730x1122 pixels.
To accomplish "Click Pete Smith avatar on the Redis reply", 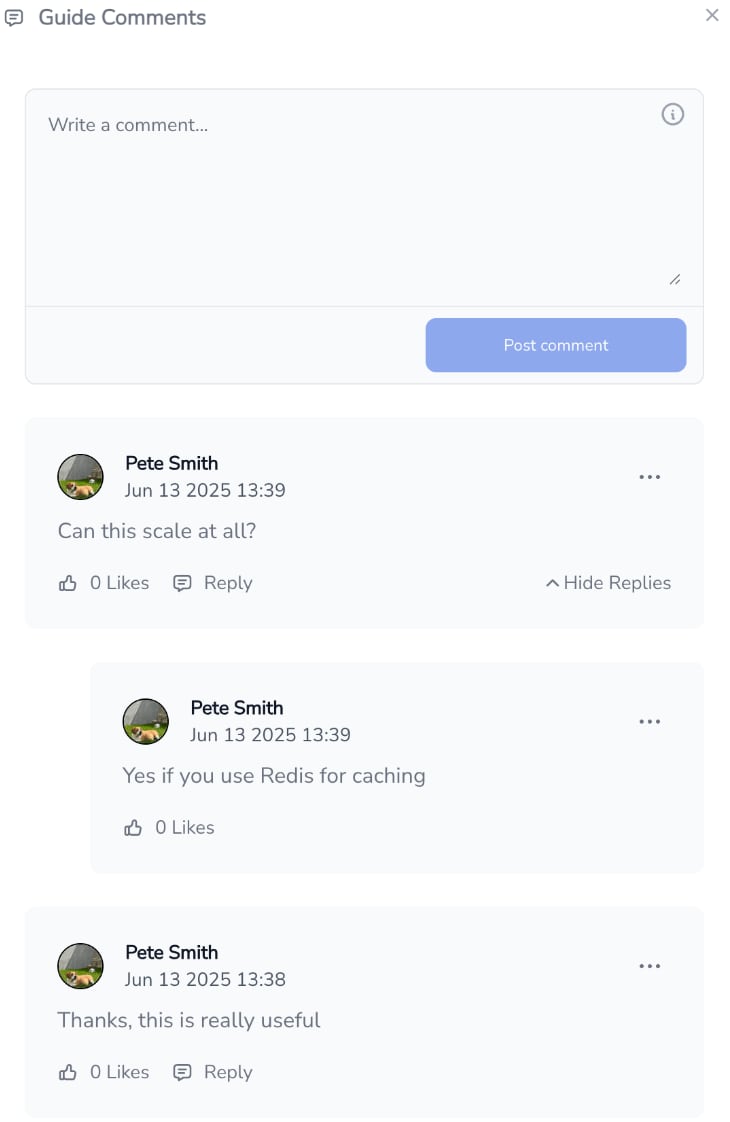I will 145,722.
